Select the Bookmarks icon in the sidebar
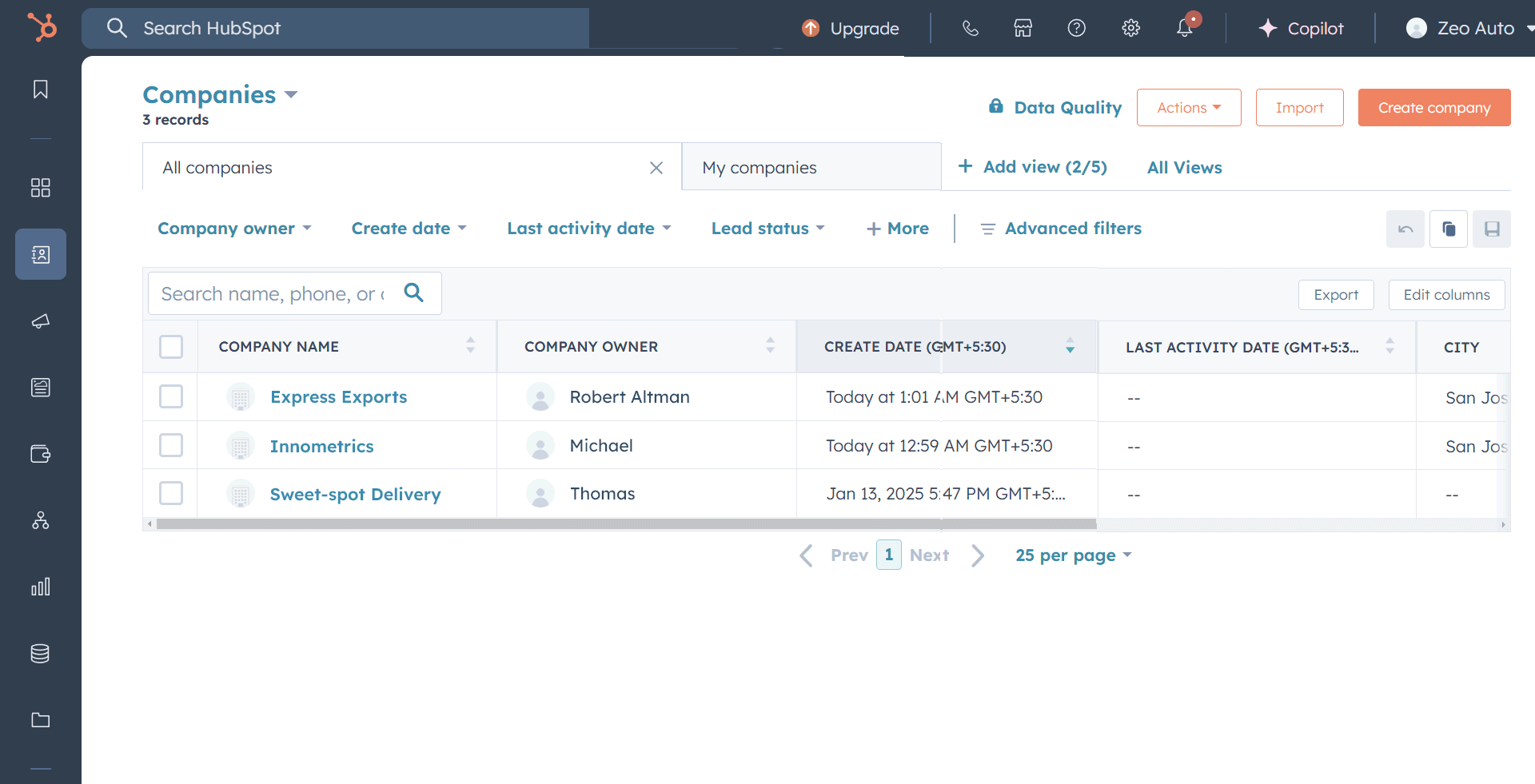This screenshot has width=1535, height=784. point(40,90)
